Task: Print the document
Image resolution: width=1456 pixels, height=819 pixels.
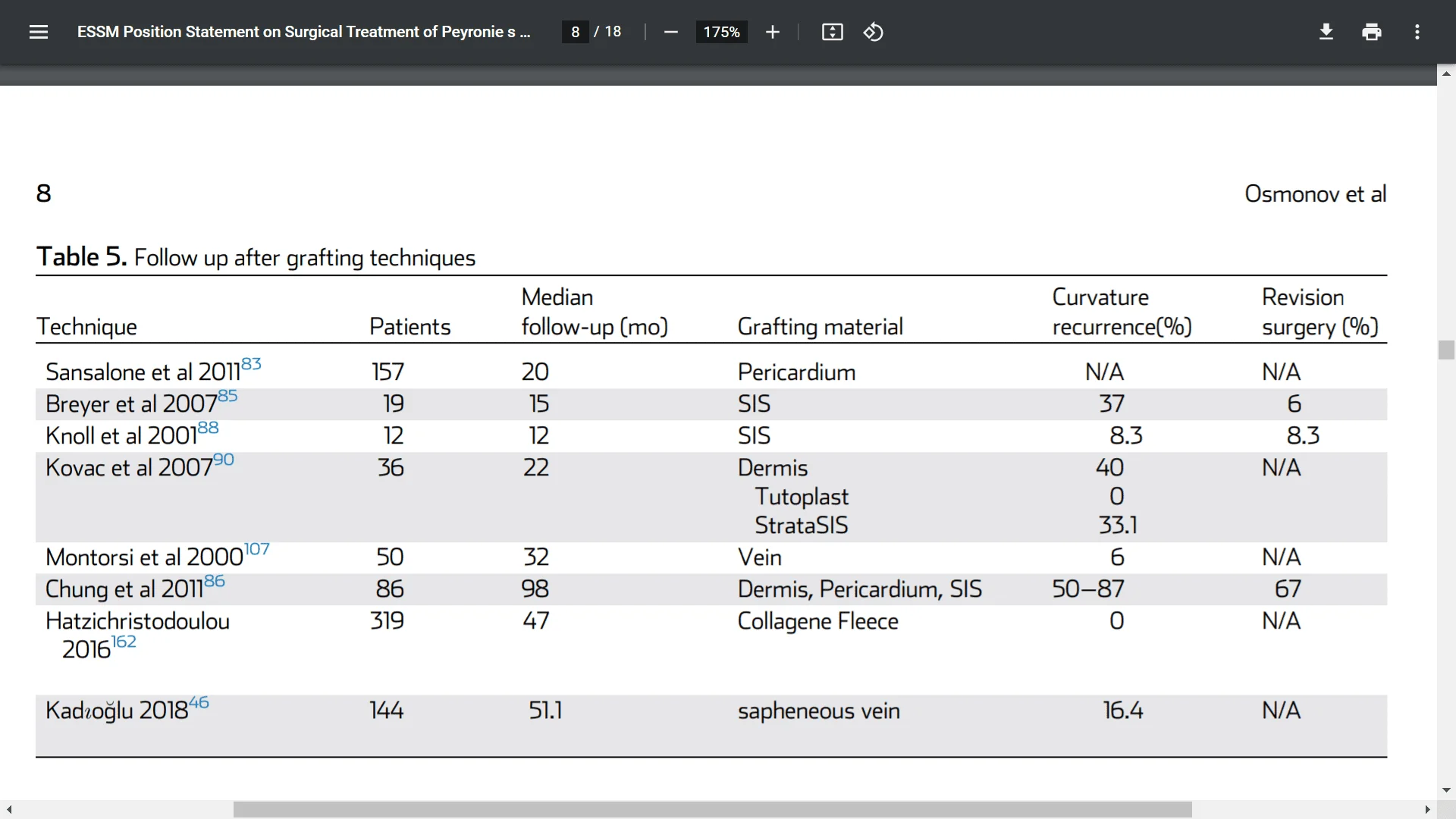Action: [1371, 32]
